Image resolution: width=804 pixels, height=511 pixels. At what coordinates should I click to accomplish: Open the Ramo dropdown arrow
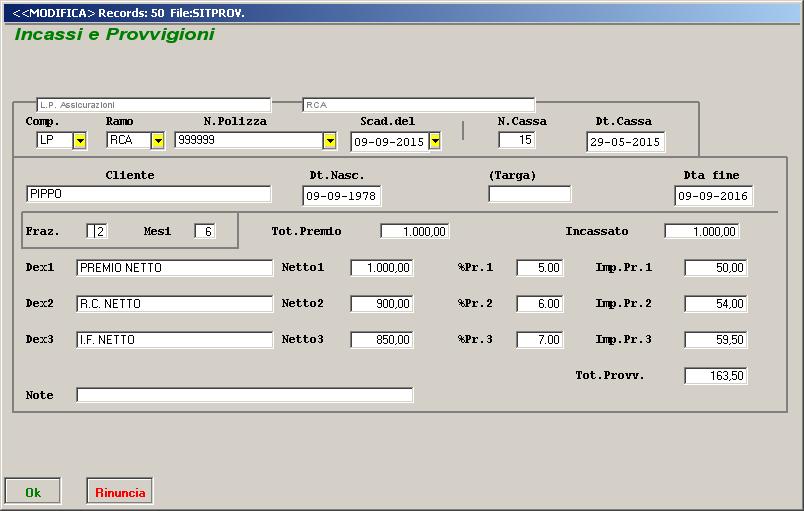pyautogui.click(x=157, y=140)
